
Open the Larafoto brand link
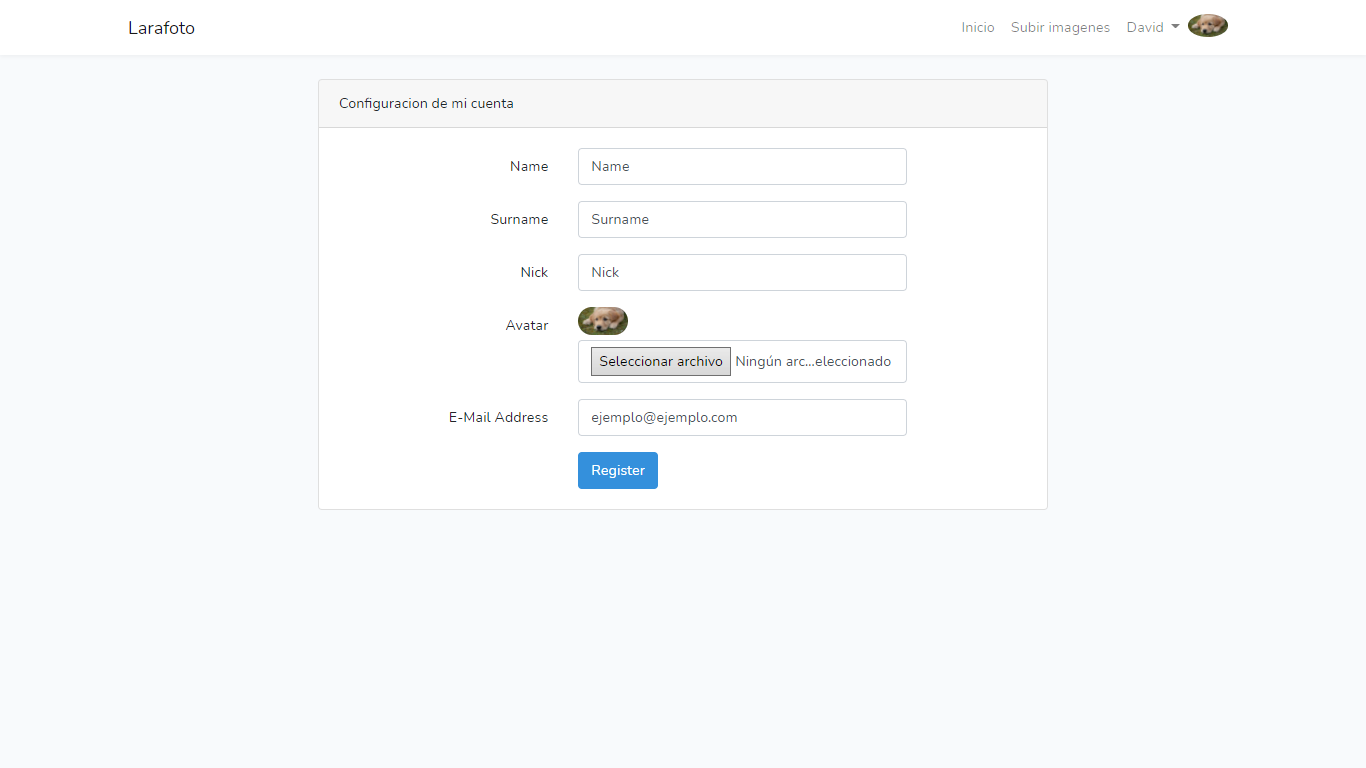[161, 28]
